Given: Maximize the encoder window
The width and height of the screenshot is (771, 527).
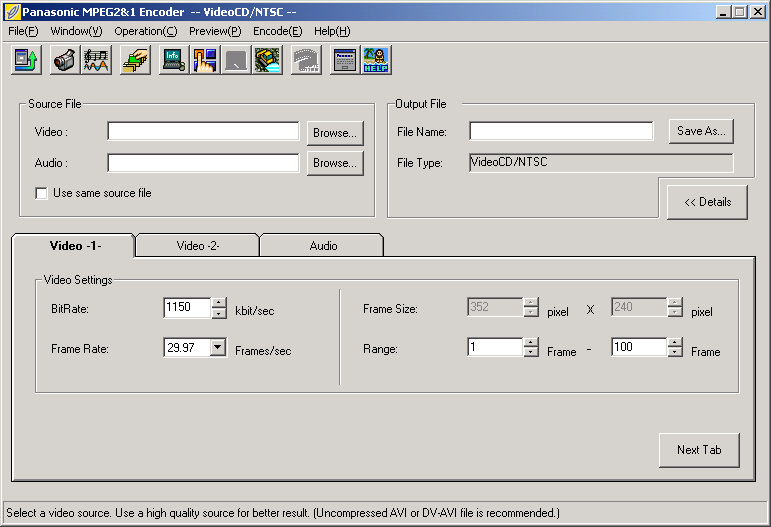Looking at the screenshot, I should pyautogui.click(x=739, y=12).
